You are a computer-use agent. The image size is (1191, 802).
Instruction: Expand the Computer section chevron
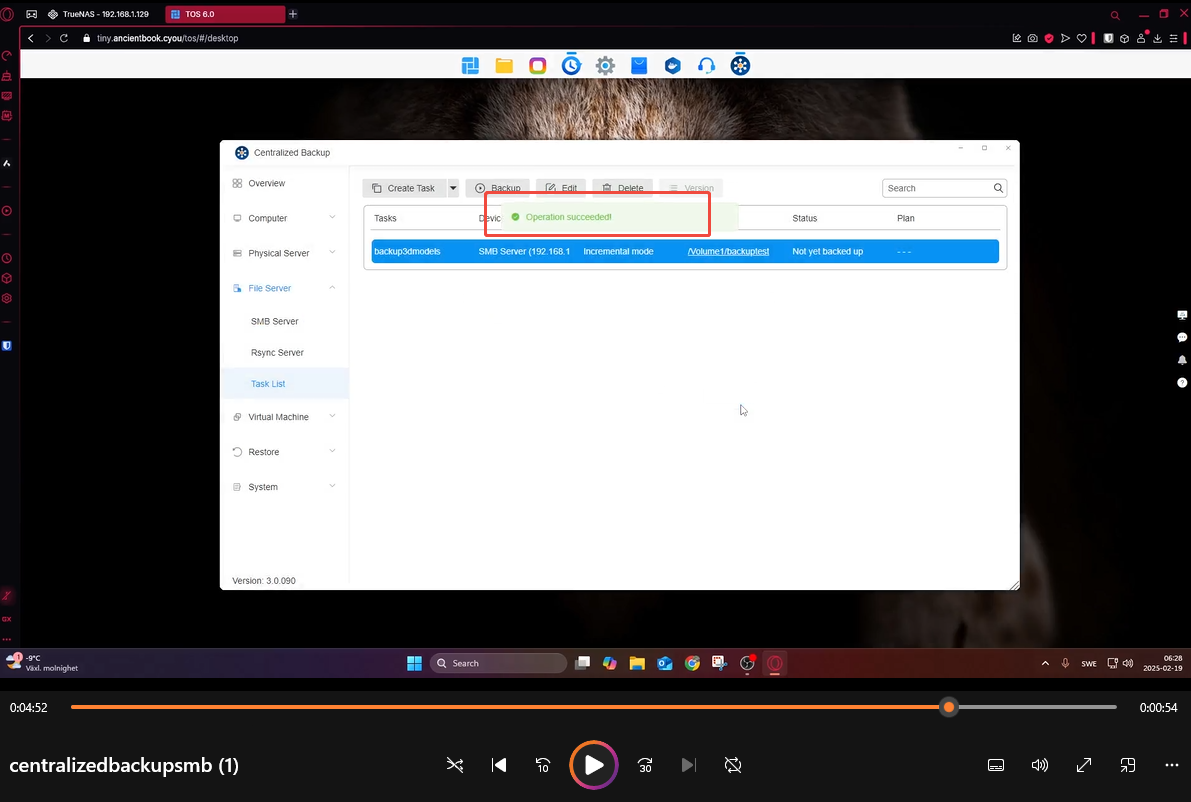332,217
